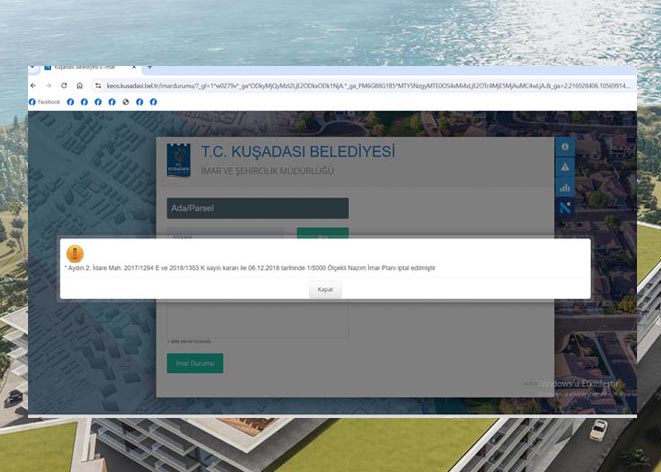Click the Kuşadası municipality logo
The height and width of the screenshot is (472, 661).
tap(180, 160)
